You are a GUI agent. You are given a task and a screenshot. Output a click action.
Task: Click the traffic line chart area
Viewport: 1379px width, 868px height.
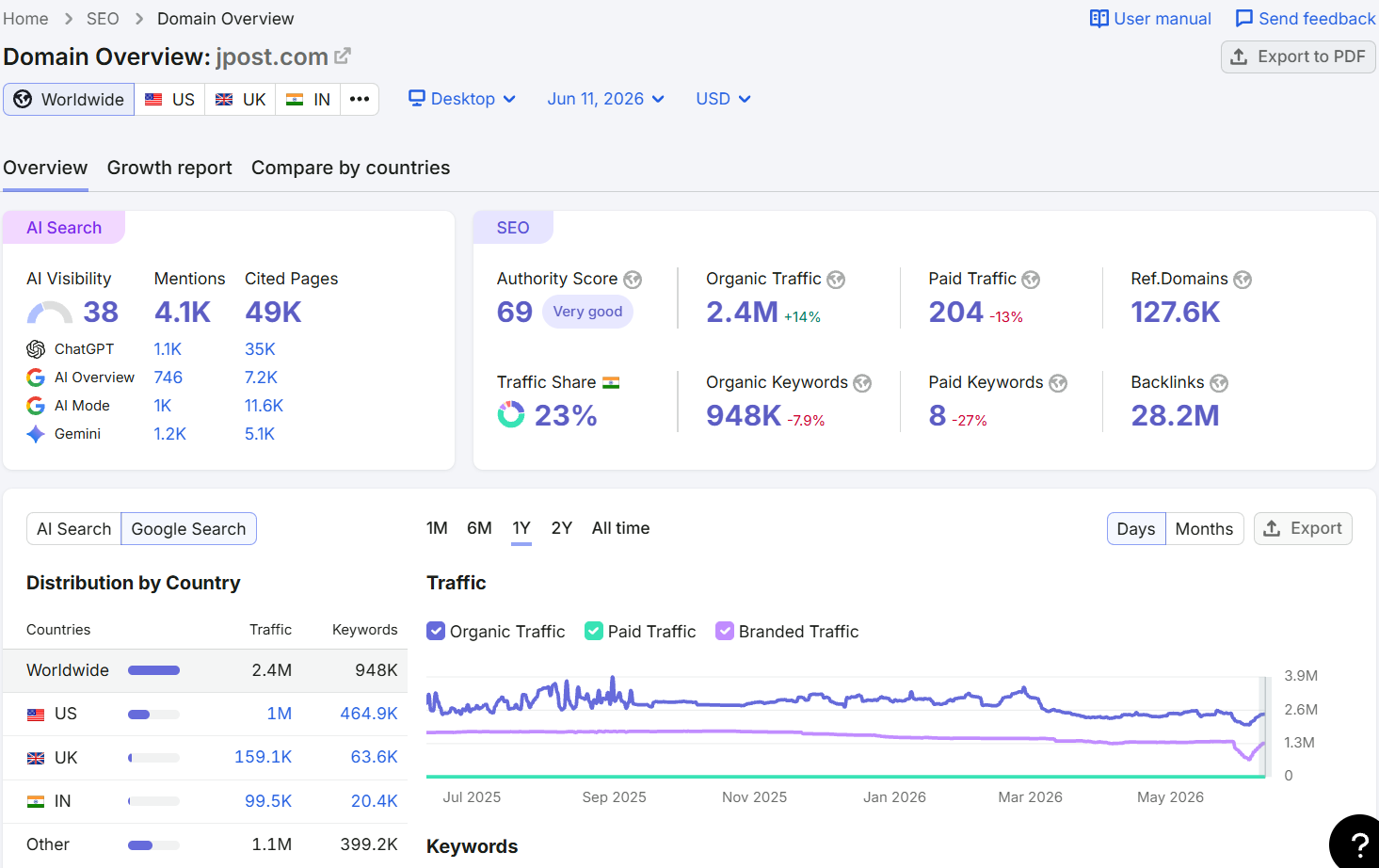click(846, 726)
